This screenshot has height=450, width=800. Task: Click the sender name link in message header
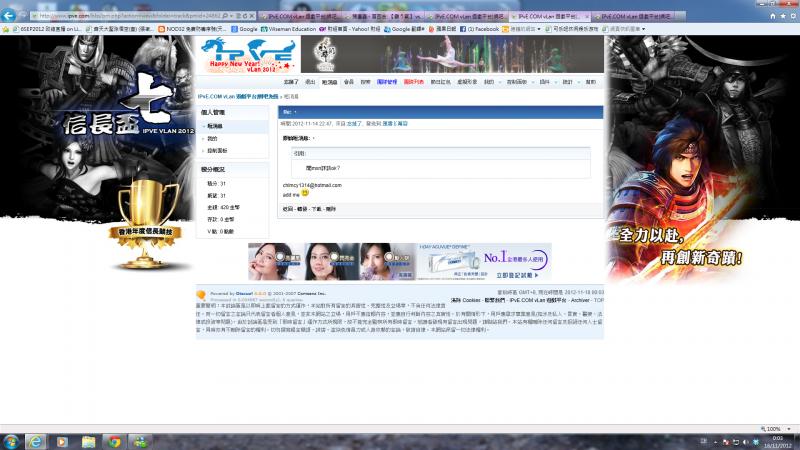click(x=354, y=123)
